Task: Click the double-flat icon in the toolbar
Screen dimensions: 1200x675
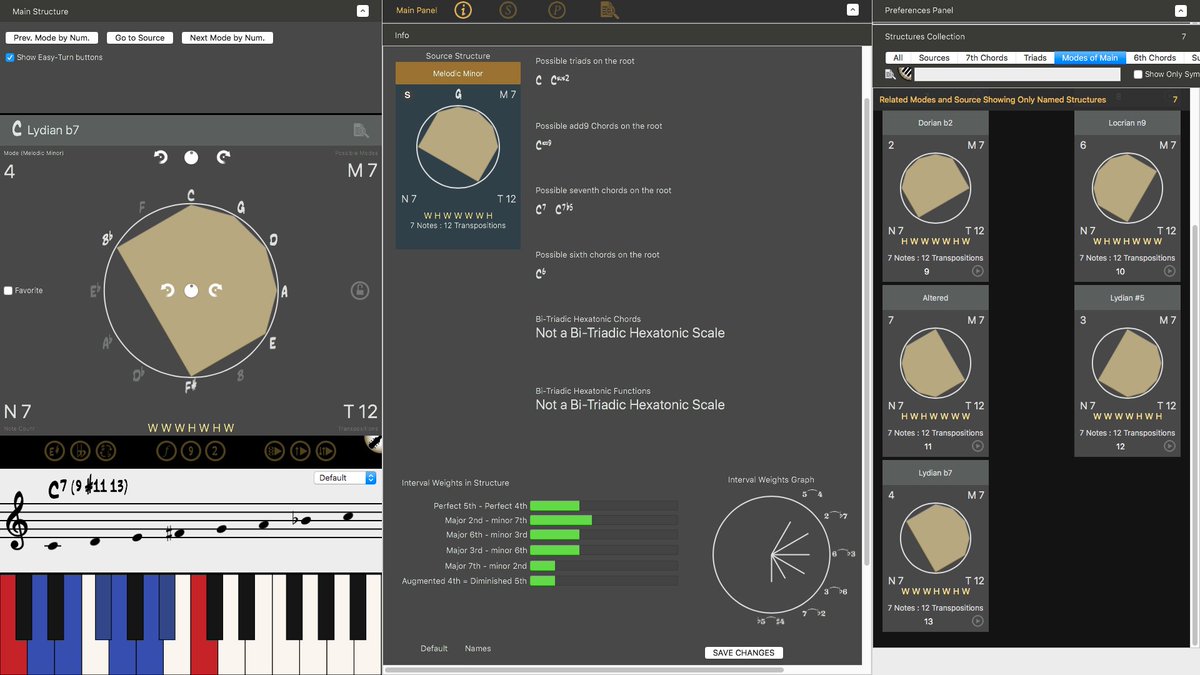Action: [81, 451]
